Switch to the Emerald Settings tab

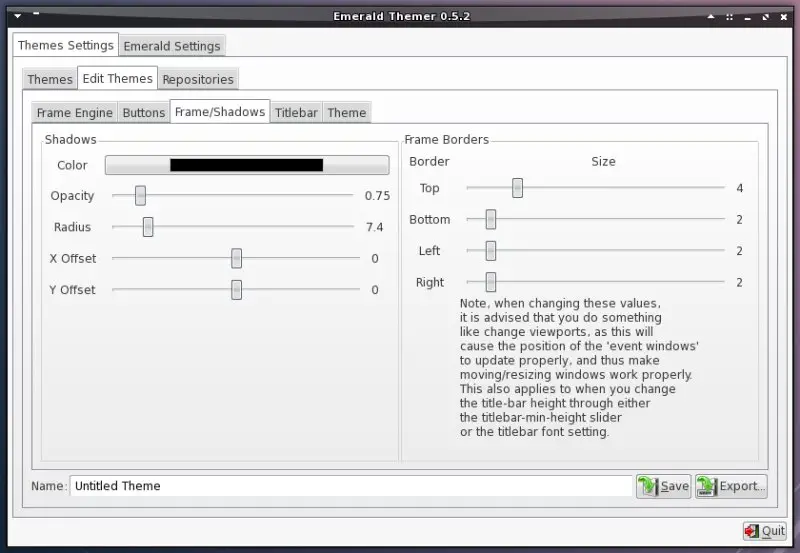pyautogui.click(x=172, y=46)
